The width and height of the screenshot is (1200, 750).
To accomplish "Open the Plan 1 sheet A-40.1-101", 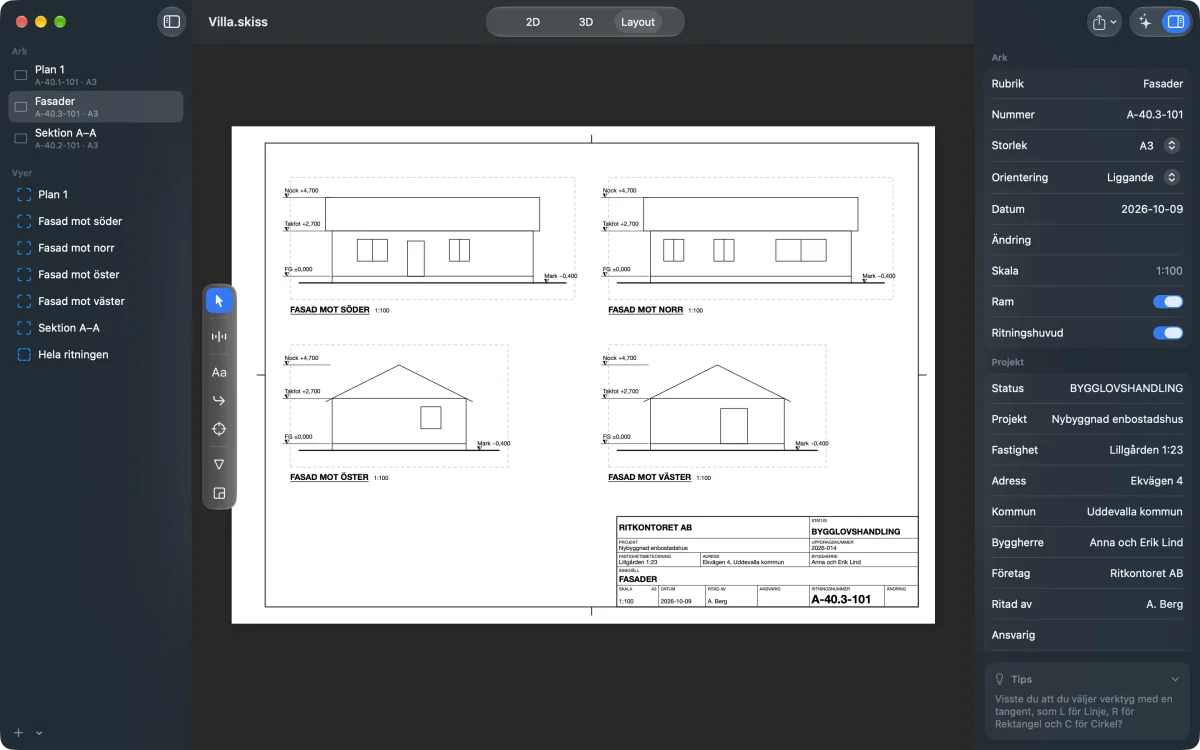I will coord(96,75).
